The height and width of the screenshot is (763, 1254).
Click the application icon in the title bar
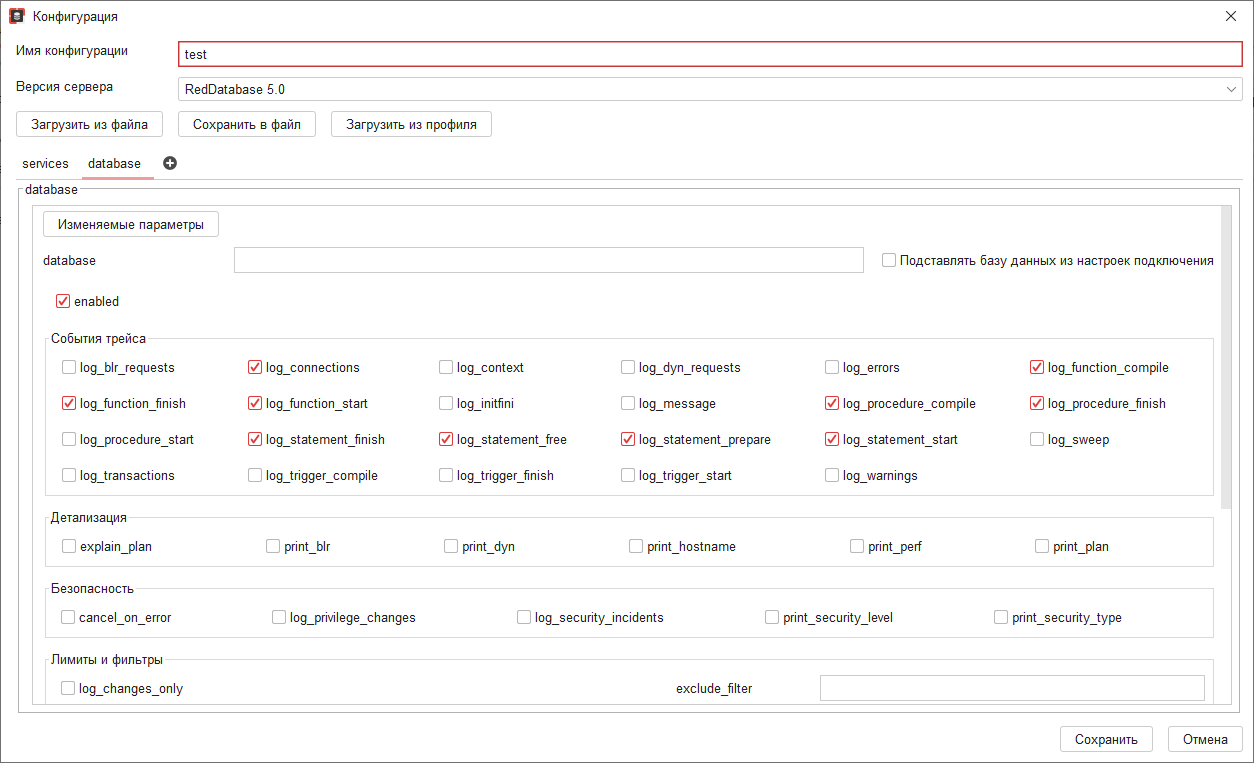[x=13, y=15]
